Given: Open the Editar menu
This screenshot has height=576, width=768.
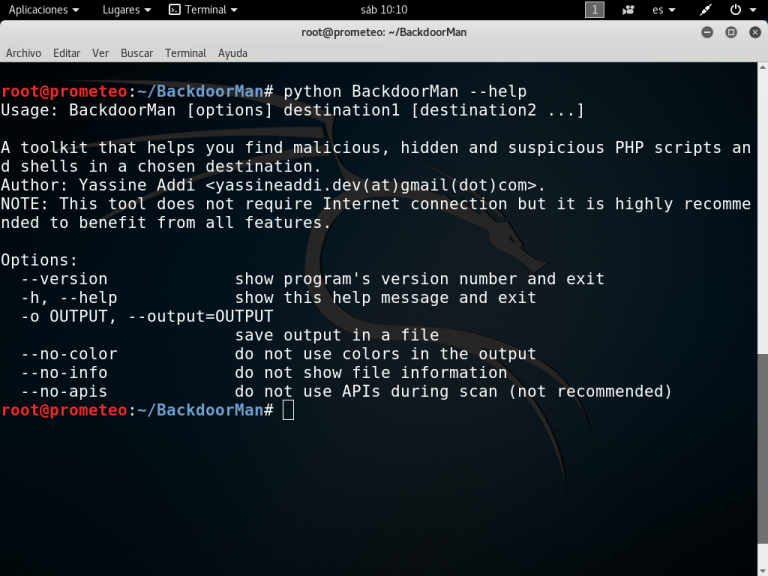Looking at the screenshot, I should [67, 53].
